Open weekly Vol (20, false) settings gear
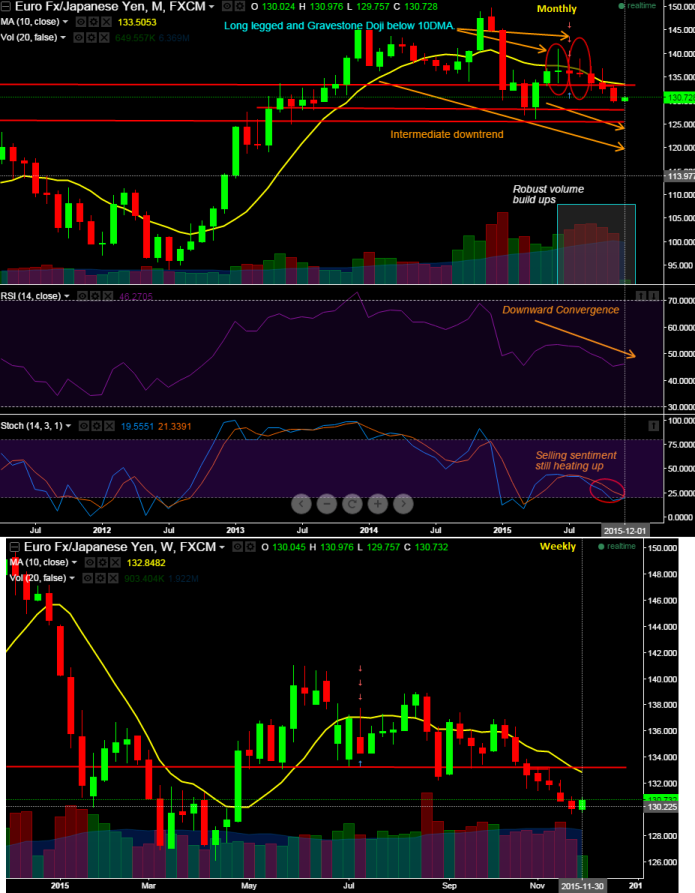Image resolution: width=695 pixels, height=893 pixels. click(x=101, y=578)
